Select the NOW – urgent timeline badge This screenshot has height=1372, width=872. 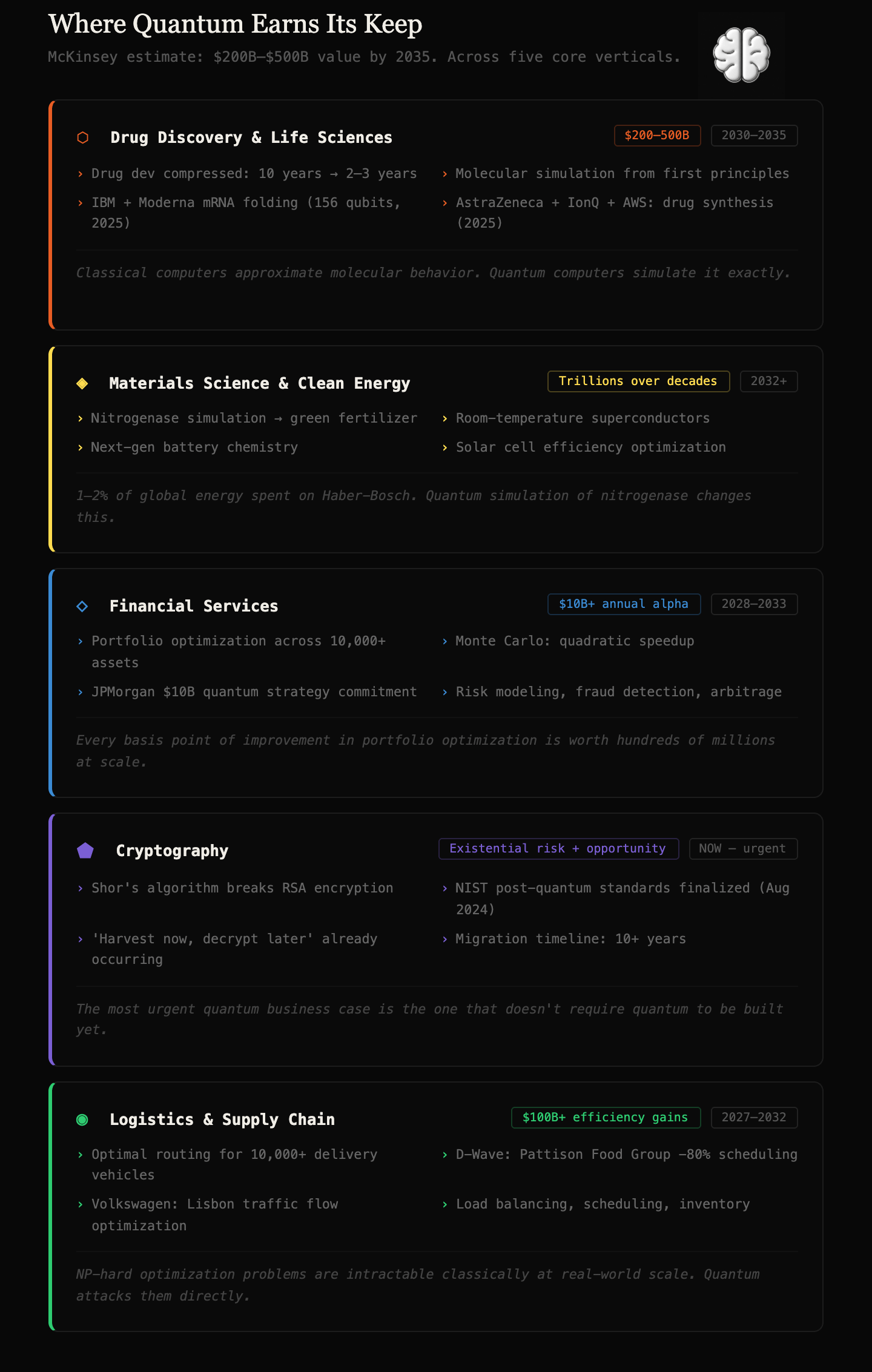[x=743, y=849]
